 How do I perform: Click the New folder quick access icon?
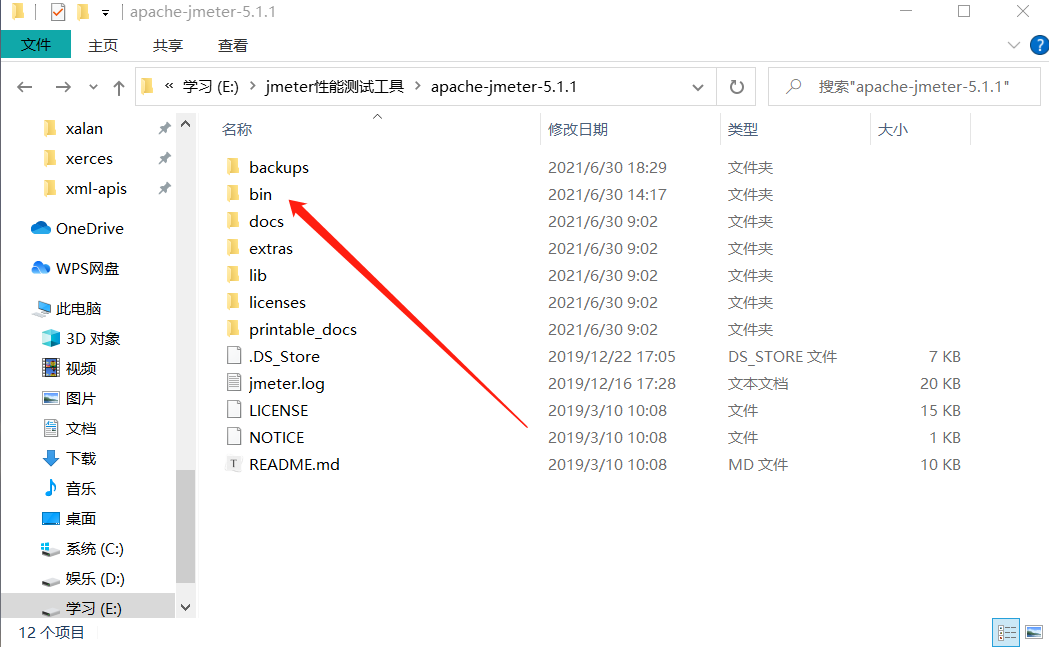(83, 12)
